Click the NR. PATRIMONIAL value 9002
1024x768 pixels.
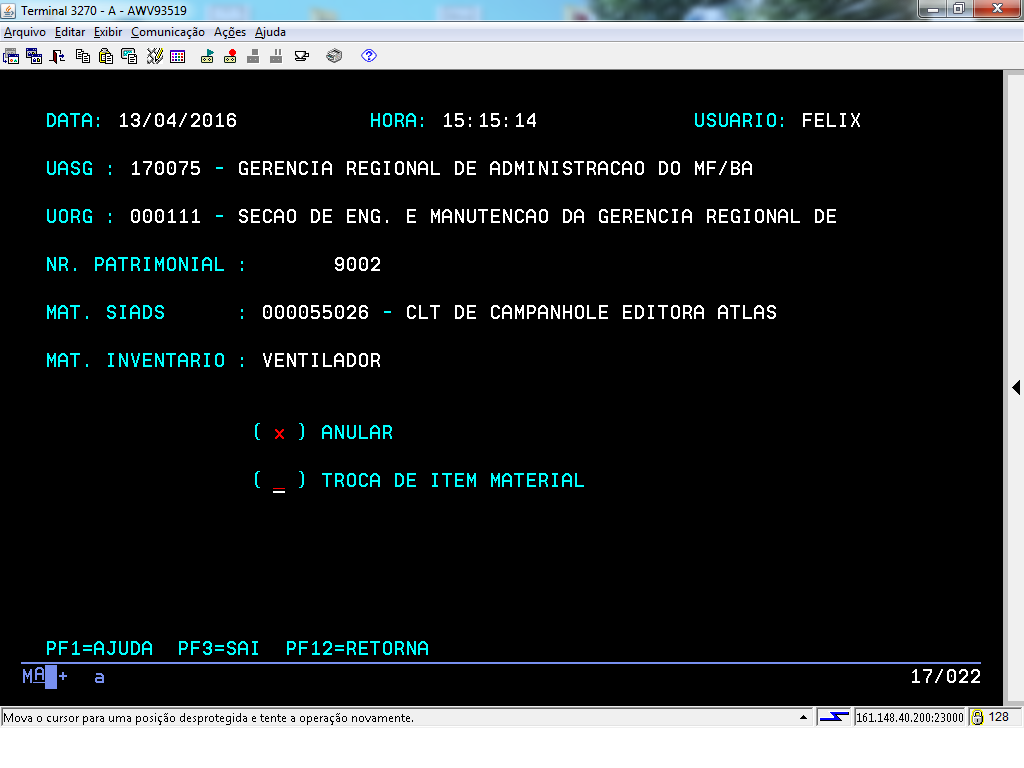357,264
